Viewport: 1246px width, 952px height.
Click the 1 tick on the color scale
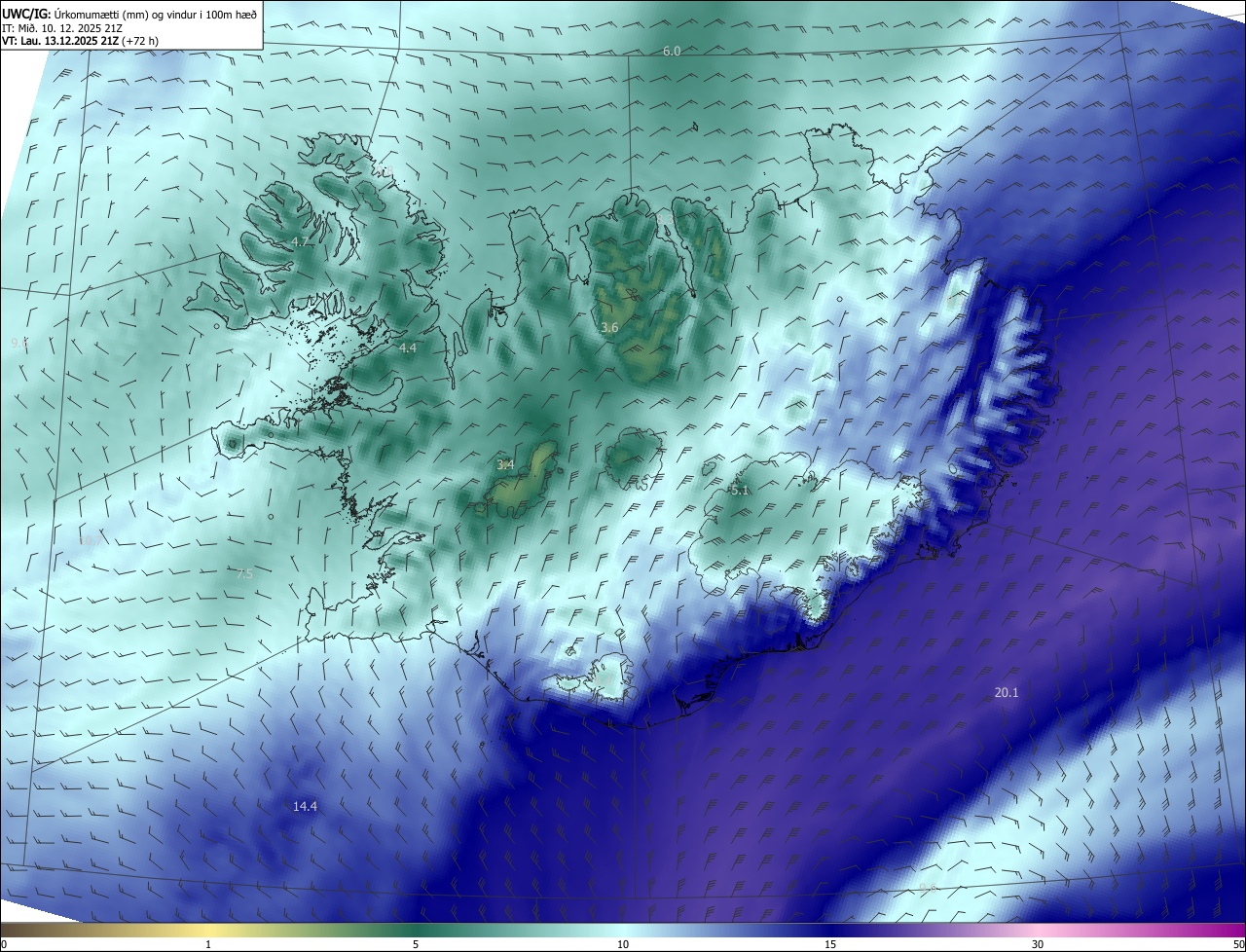click(208, 944)
